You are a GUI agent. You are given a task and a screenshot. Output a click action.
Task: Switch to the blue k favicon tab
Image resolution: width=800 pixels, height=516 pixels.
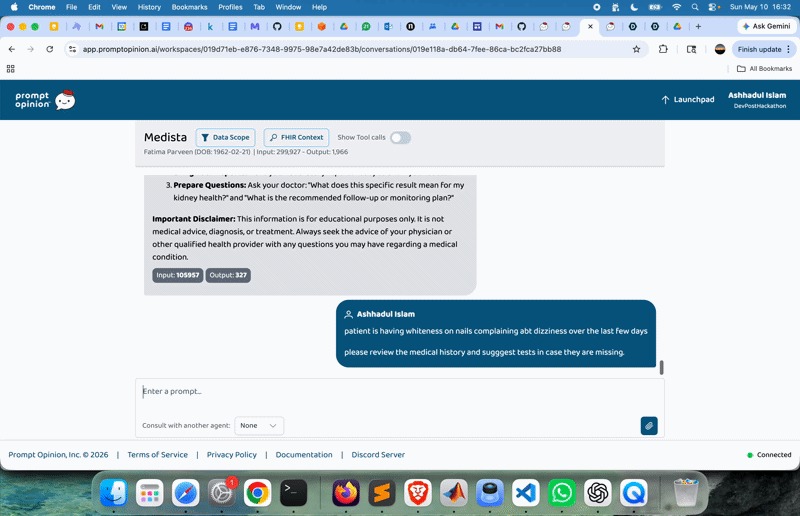pyautogui.click(x=210, y=27)
